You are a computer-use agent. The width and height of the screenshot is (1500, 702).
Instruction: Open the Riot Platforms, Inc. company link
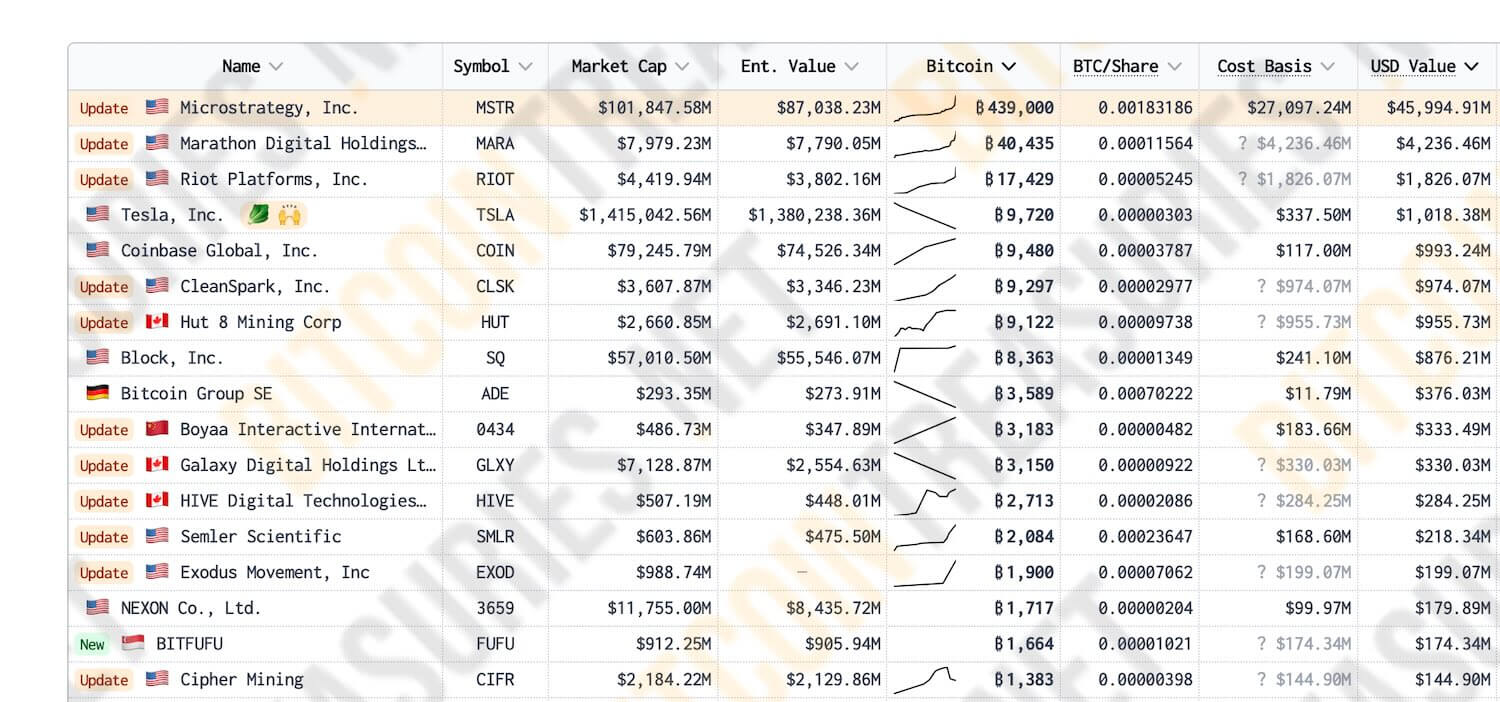point(274,180)
